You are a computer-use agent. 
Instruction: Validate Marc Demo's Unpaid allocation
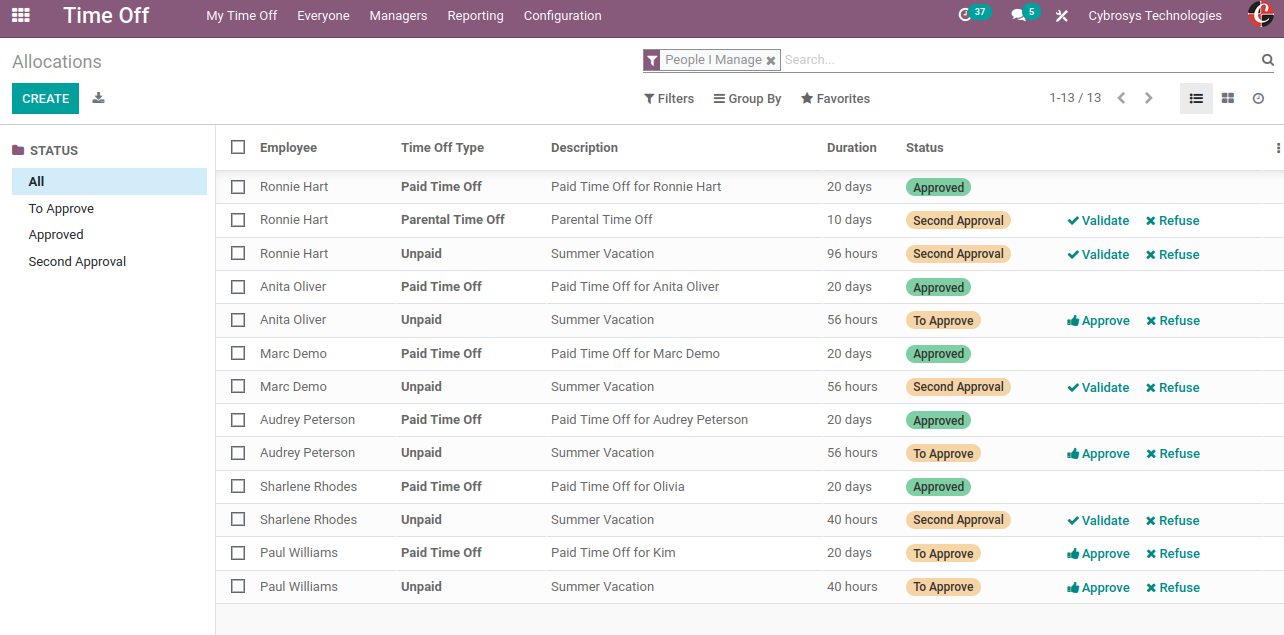1098,388
